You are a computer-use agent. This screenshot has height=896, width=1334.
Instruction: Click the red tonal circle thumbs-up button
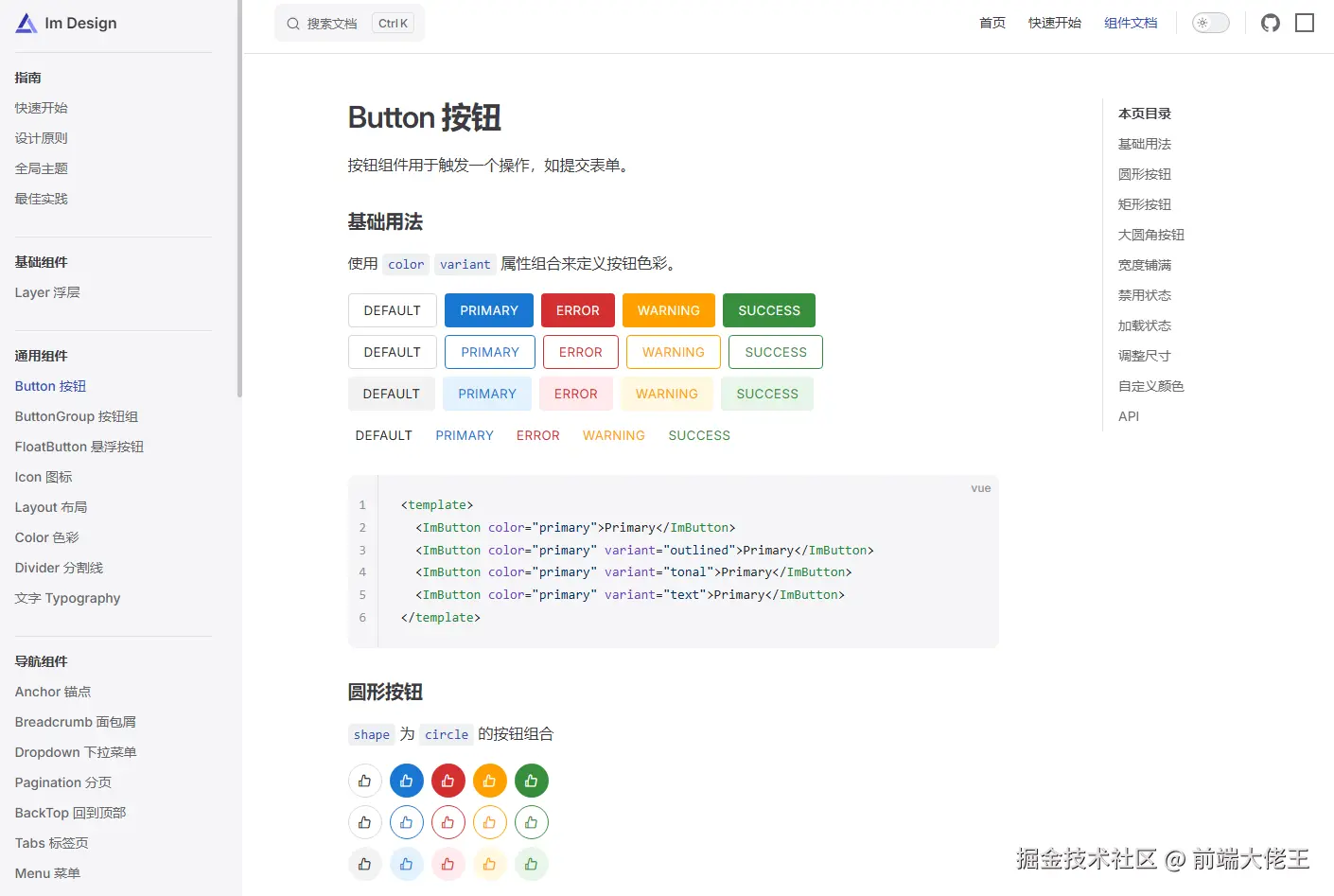[448, 864]
